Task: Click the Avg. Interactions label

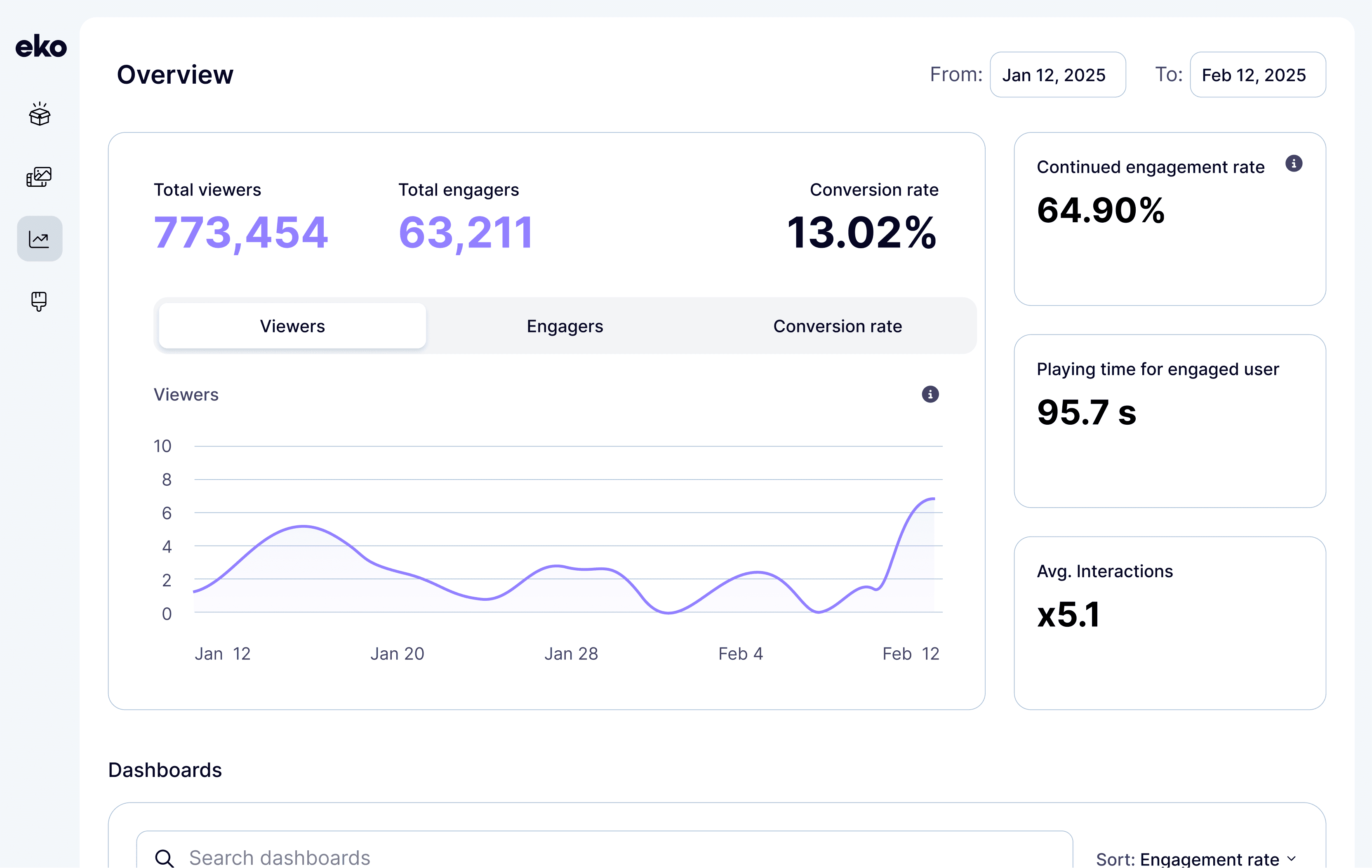Action: click(x=1105, y=571)
